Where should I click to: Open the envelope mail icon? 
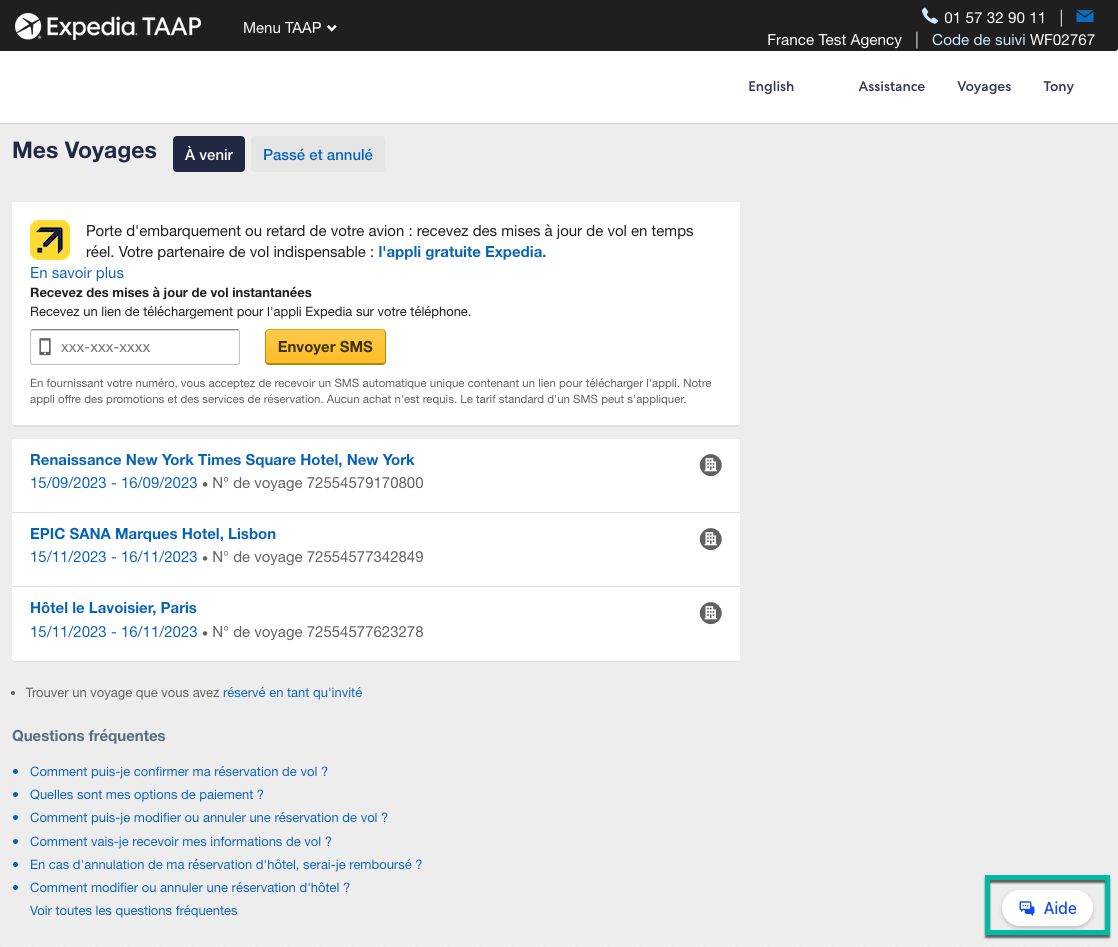[1084, 16]
